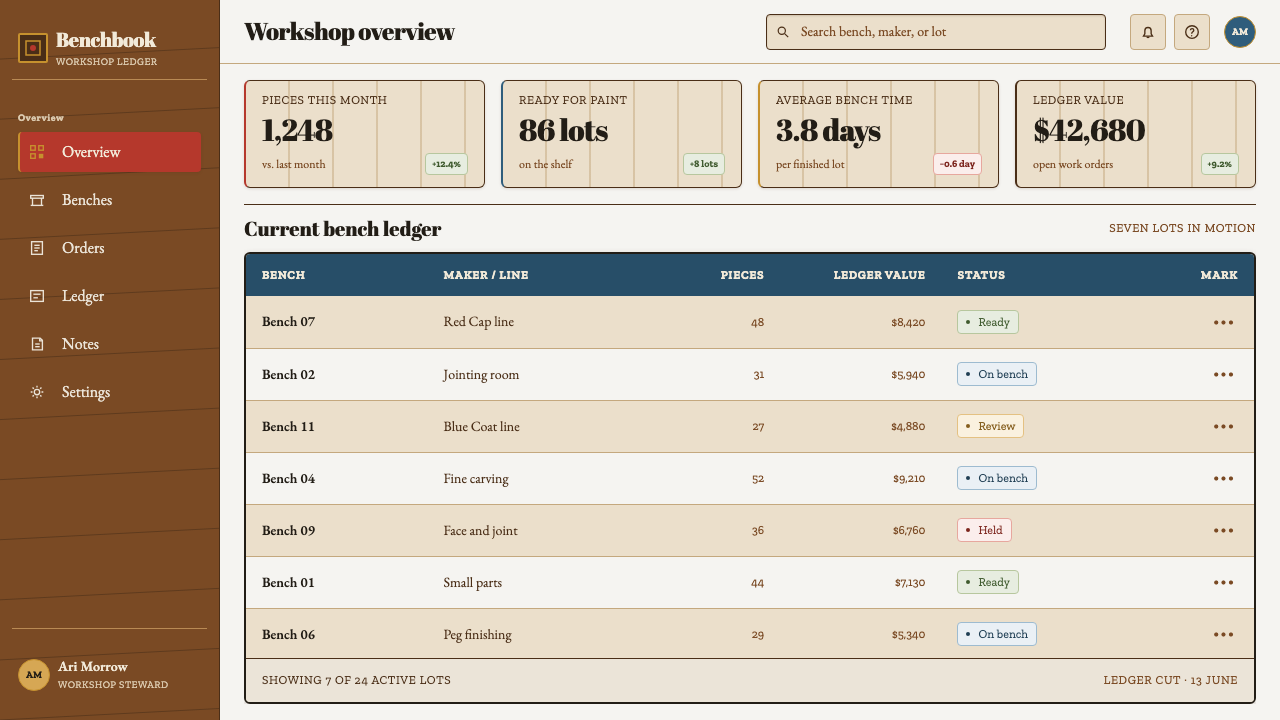The image size is (1280, 720).
Task: Click the On bench status for Bench 06
Action: pos(997,634)
